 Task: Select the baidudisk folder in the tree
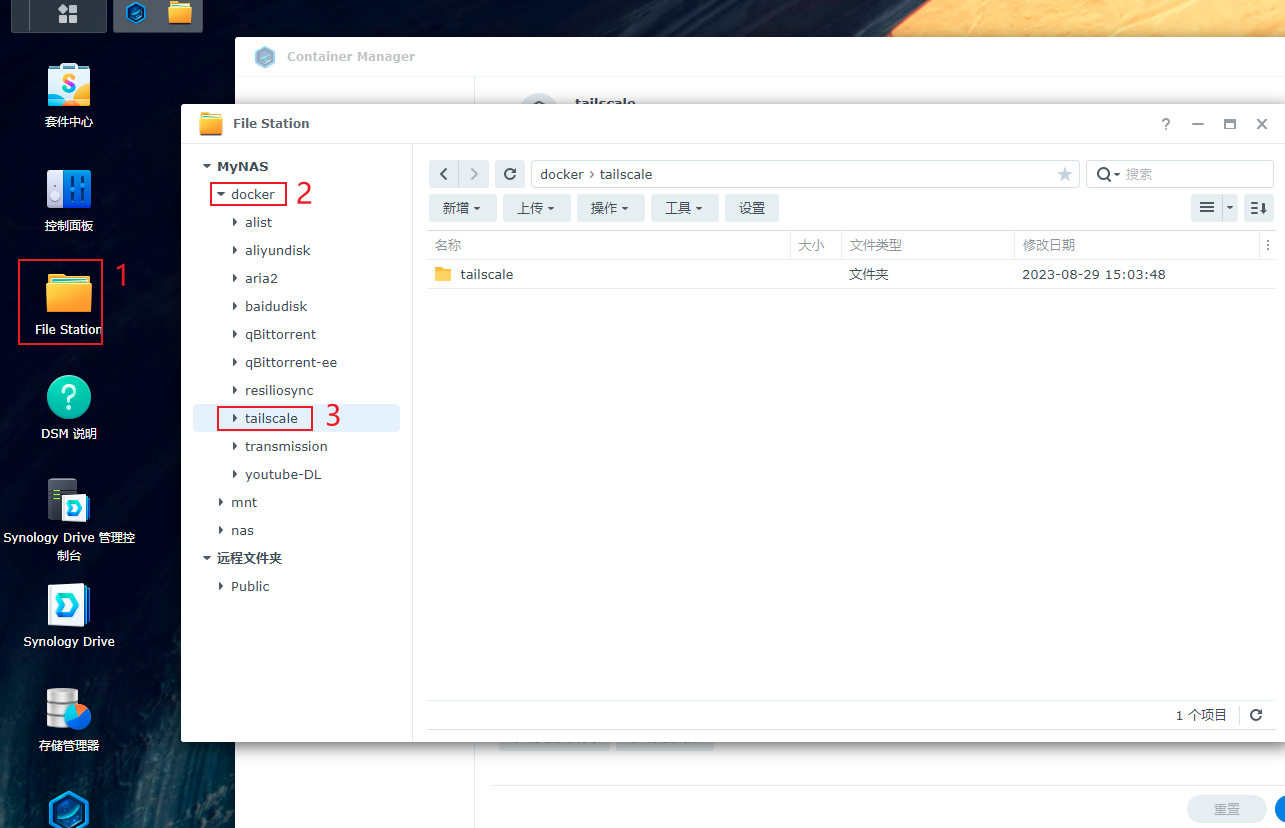tap(276, 307)
